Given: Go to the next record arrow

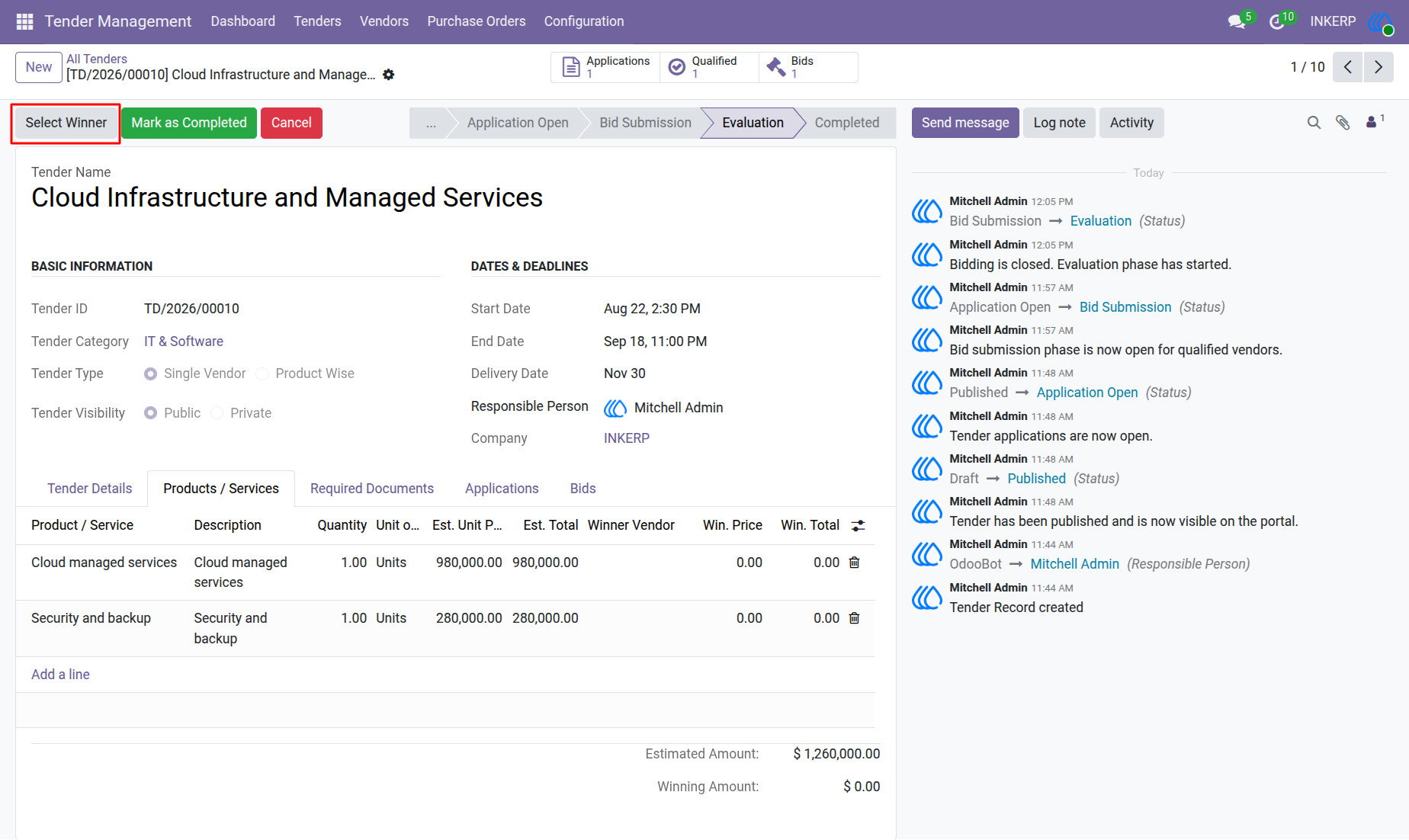Looking at the screenshot, I should [1379, 67].
